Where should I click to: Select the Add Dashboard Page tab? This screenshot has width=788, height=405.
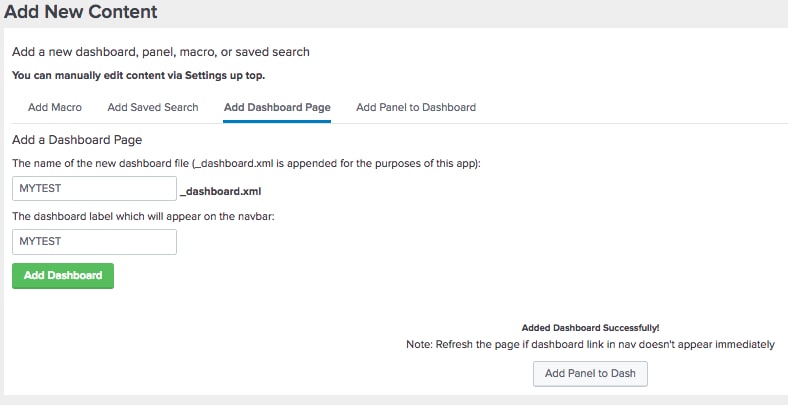[x=277, y=107]
